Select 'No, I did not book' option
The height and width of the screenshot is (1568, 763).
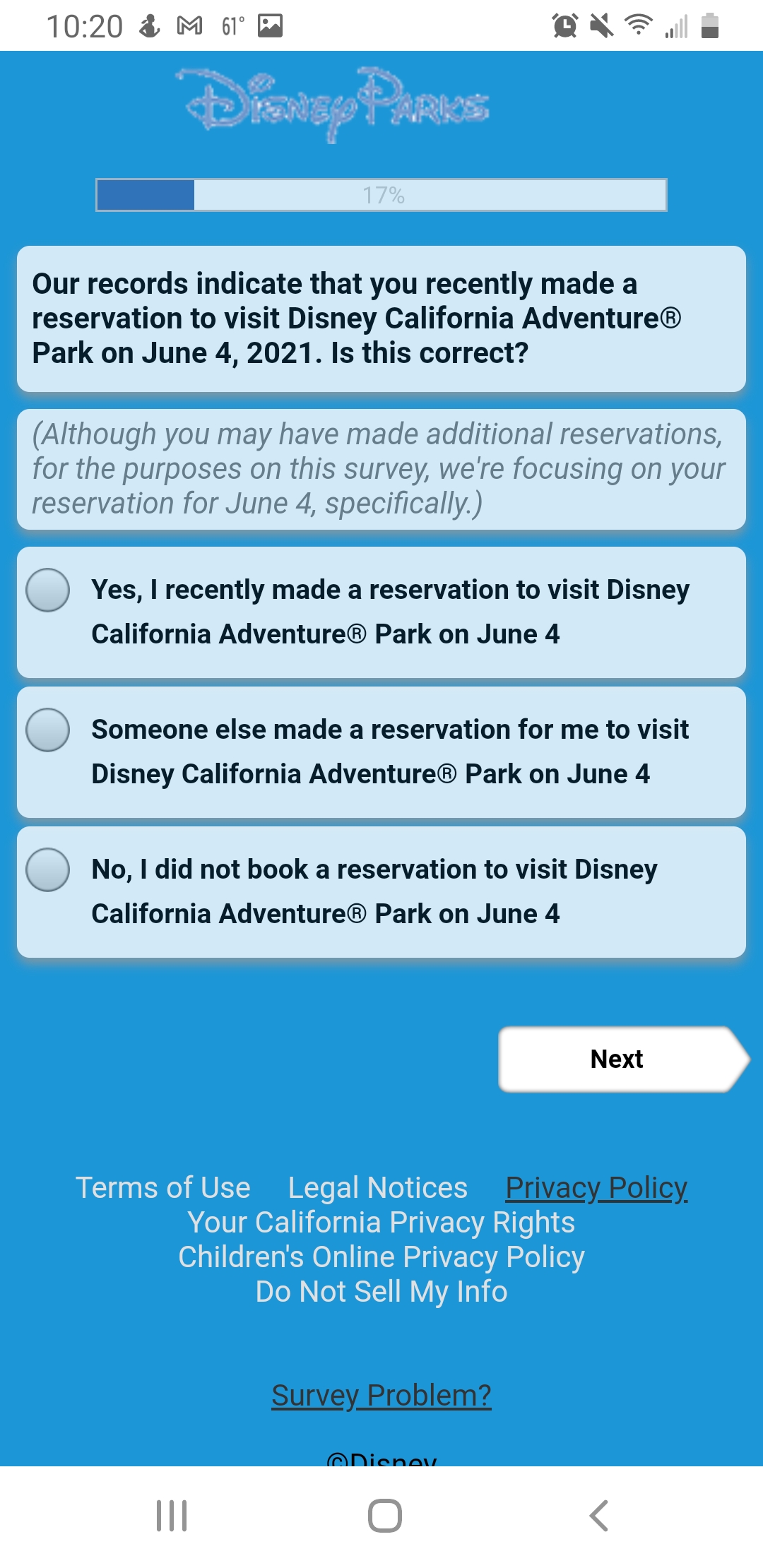[381, 892]
